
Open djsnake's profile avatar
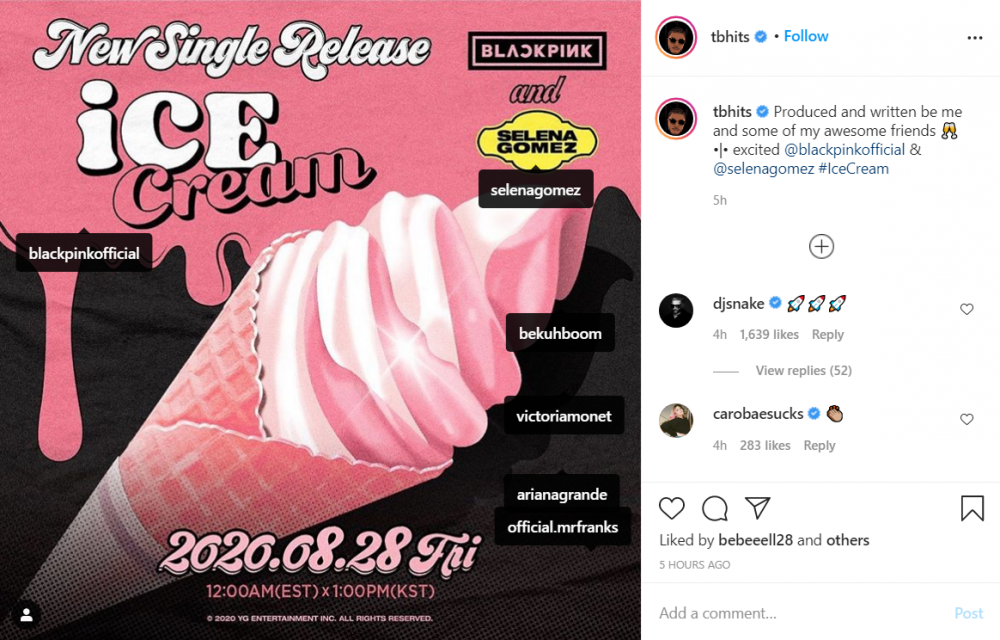point(676,310)
